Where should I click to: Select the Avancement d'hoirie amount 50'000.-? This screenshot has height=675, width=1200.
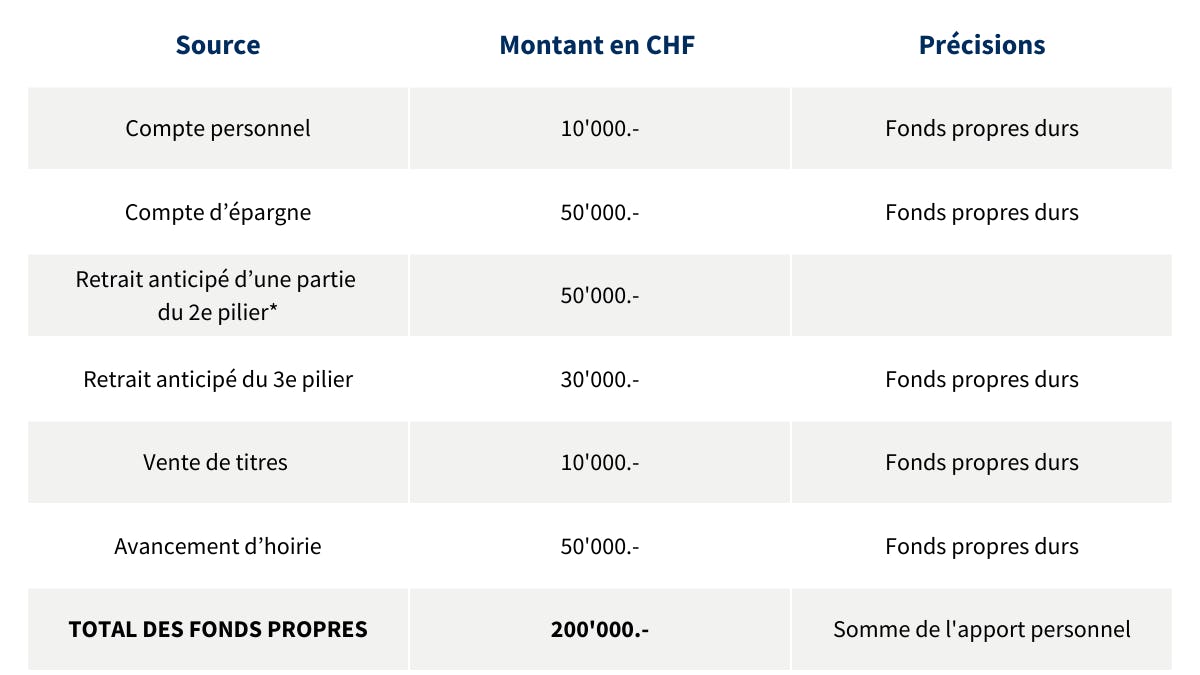600,547
